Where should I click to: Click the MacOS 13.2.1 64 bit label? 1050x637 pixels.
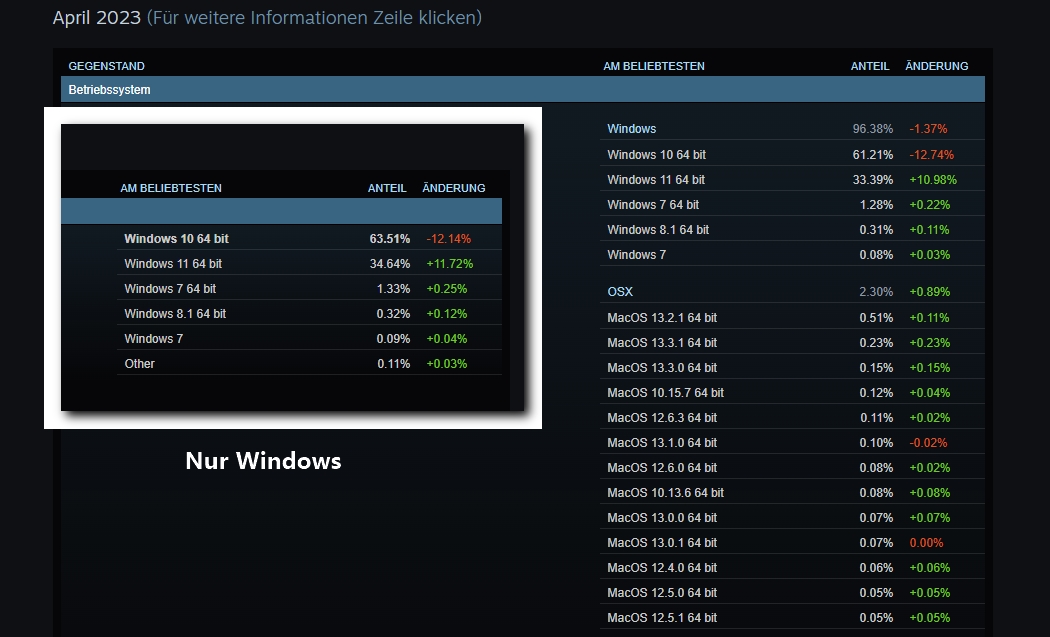click(x=662, y=317)
